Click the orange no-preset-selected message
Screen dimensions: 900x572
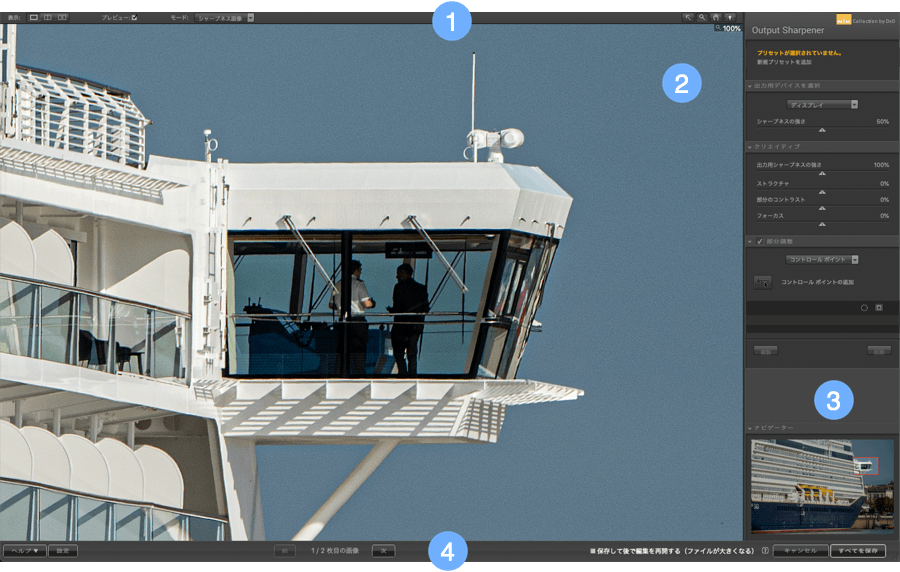click(x=799, y=53)
